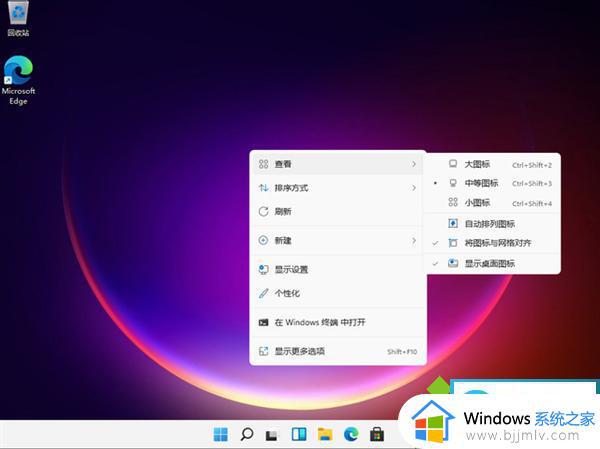
Task: Choose 刷新 (Refresh) in context menu
Action: coord(338,211)
